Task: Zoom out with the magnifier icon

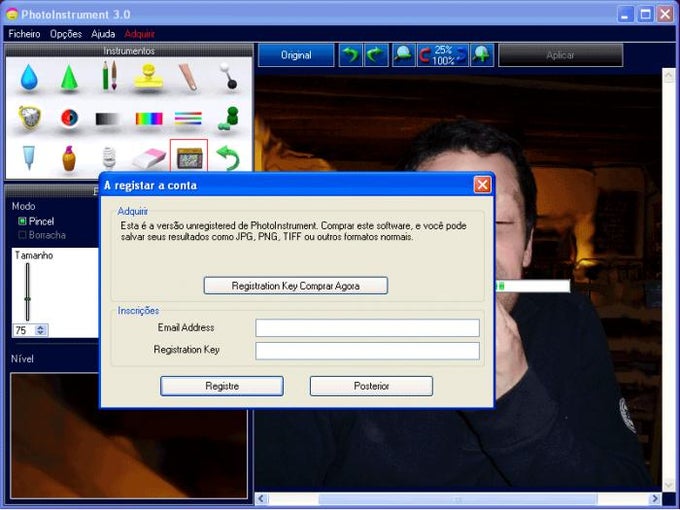Action: click(404, 55)
